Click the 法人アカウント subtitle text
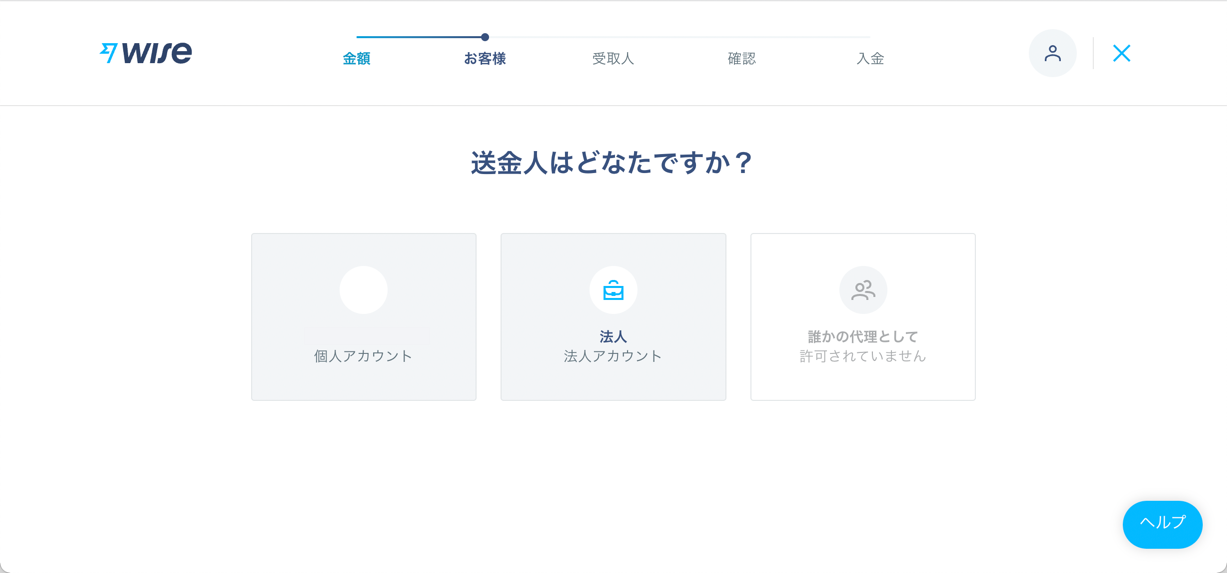 (x=613, y=356)
